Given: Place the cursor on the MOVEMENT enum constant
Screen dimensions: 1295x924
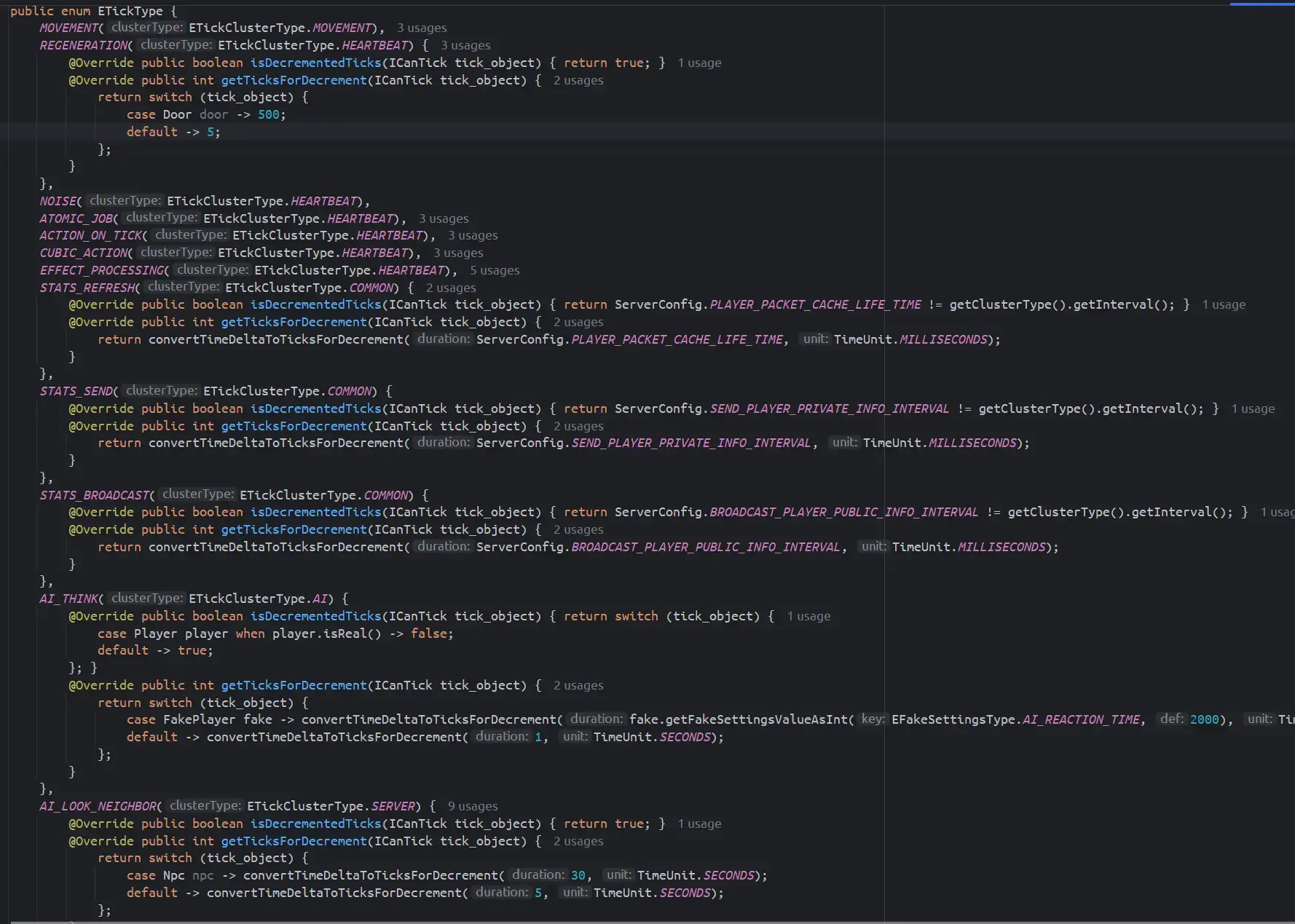Looking at the screenshot, I should 68,28.
